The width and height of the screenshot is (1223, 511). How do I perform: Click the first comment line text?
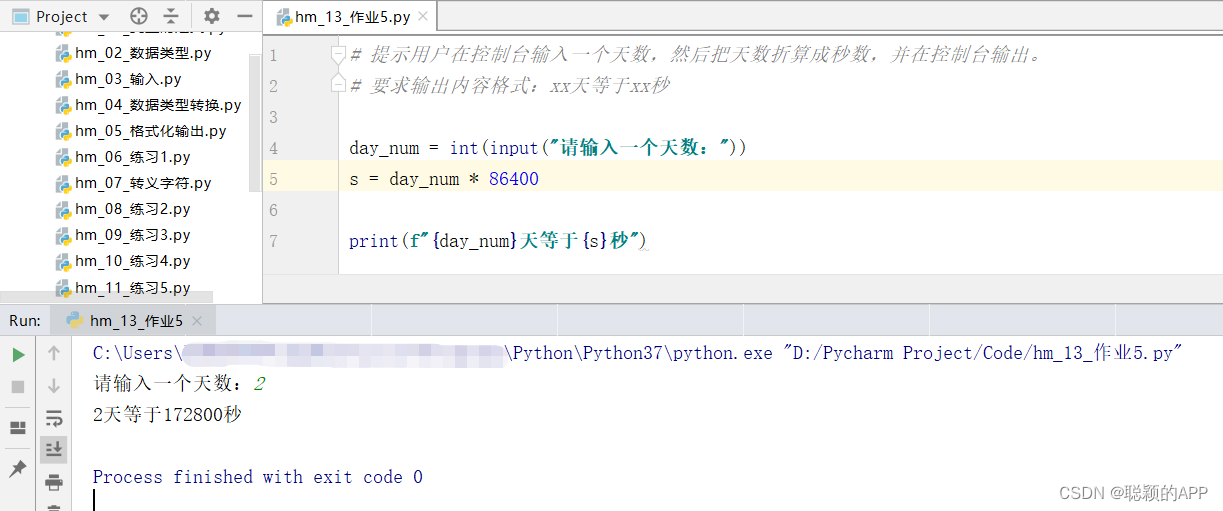(x=697, y=55)
